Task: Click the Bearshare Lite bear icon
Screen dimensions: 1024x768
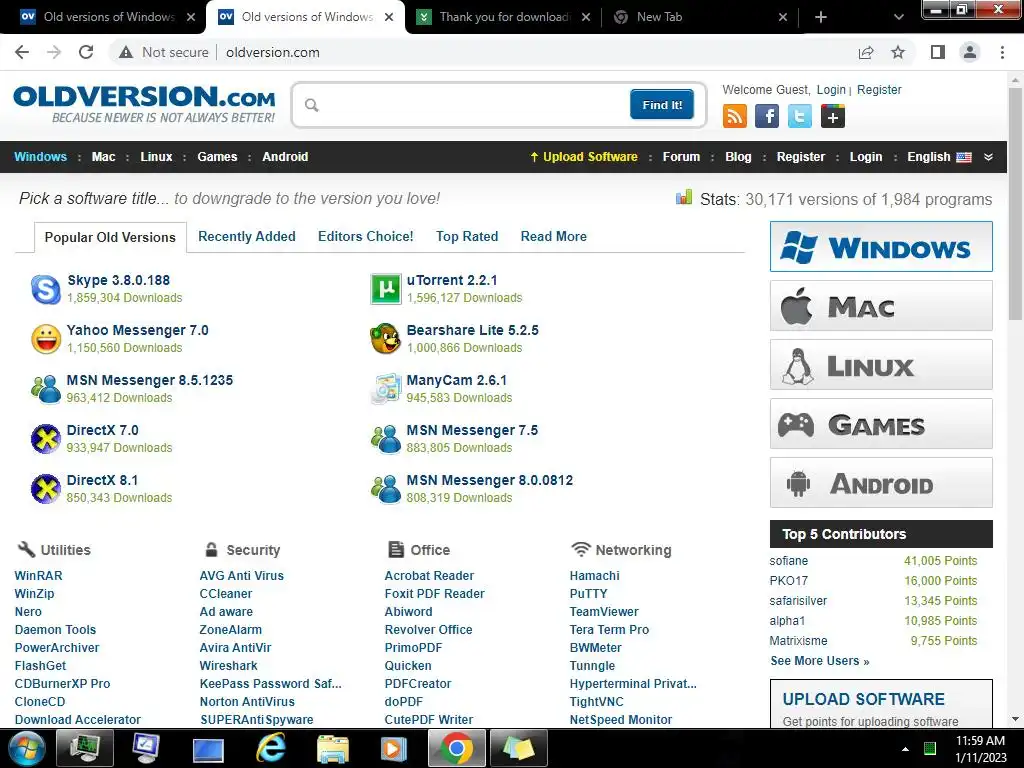Action: point(386,339)
